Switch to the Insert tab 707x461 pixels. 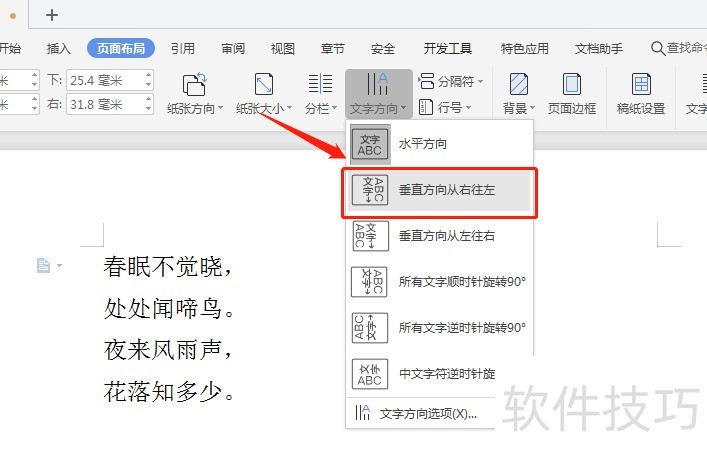59,48
